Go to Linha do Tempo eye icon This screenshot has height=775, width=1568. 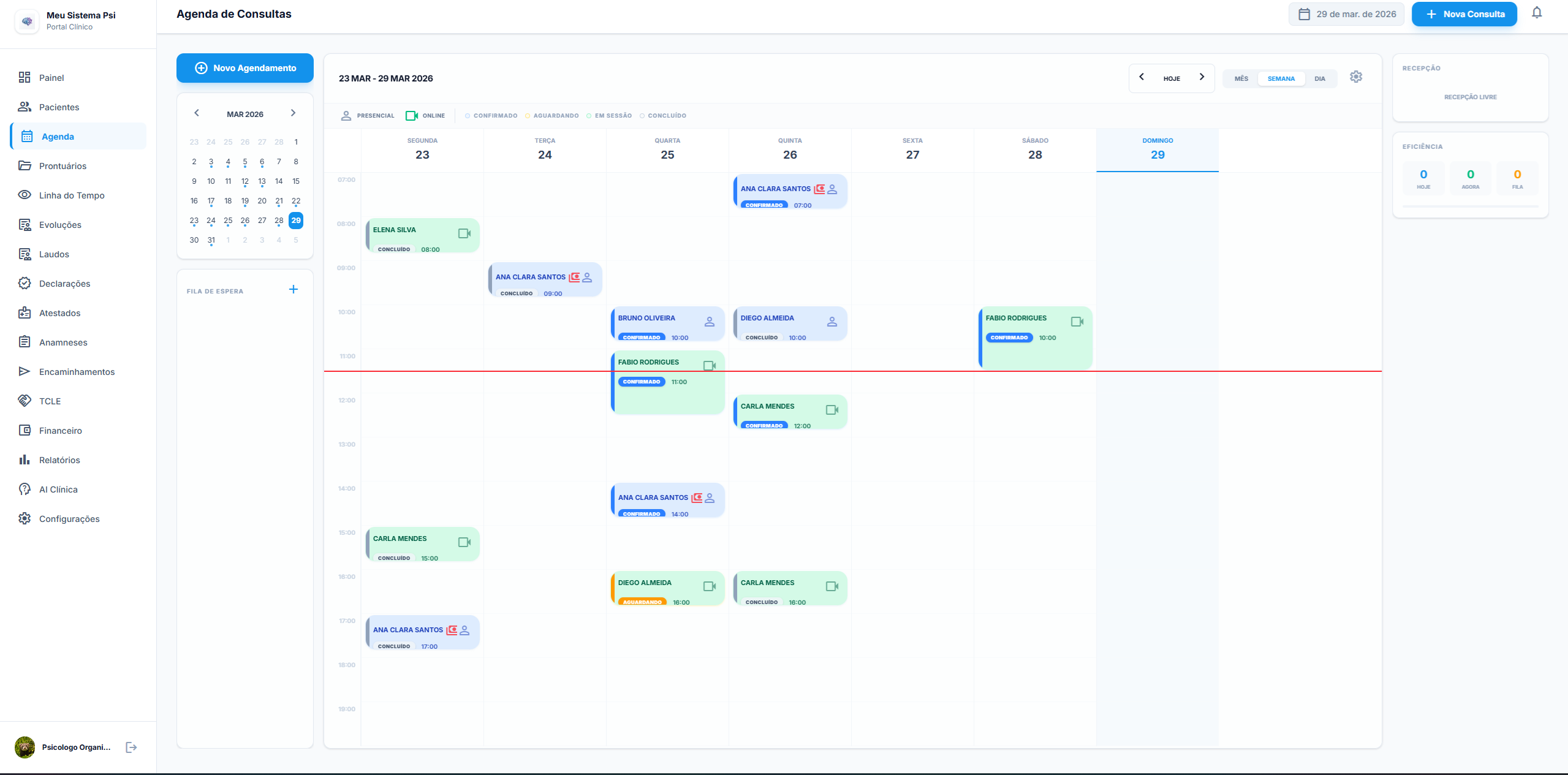pyautogui.click(x=25, y=195)
